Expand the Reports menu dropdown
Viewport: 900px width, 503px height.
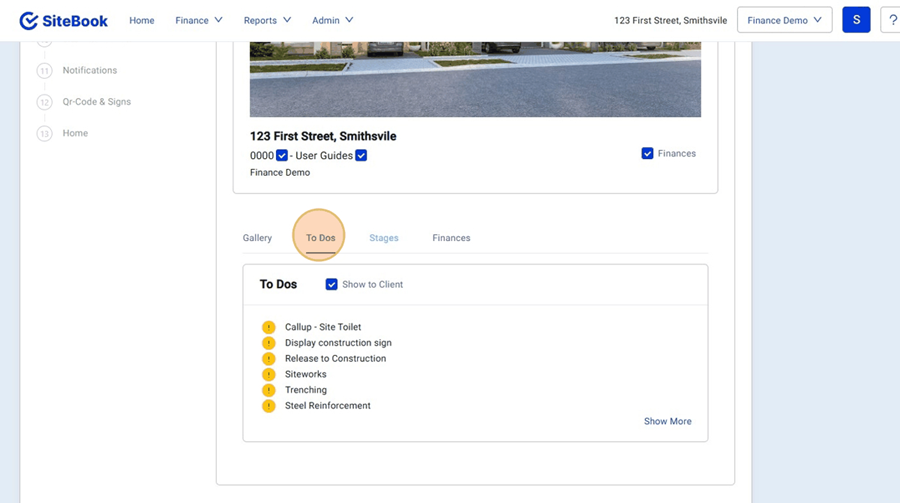(267, 20)
